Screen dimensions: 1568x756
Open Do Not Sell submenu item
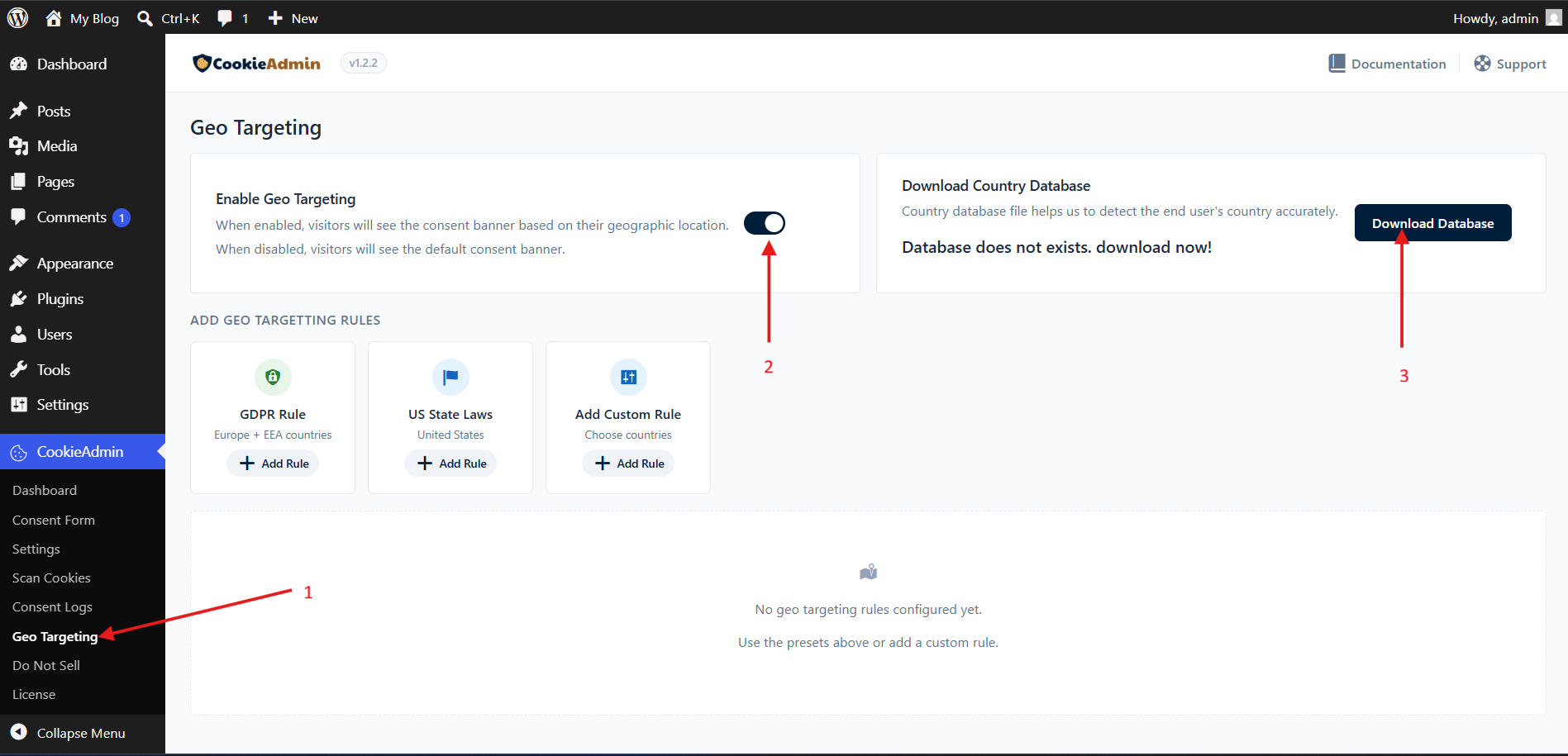tap(46, 666)
